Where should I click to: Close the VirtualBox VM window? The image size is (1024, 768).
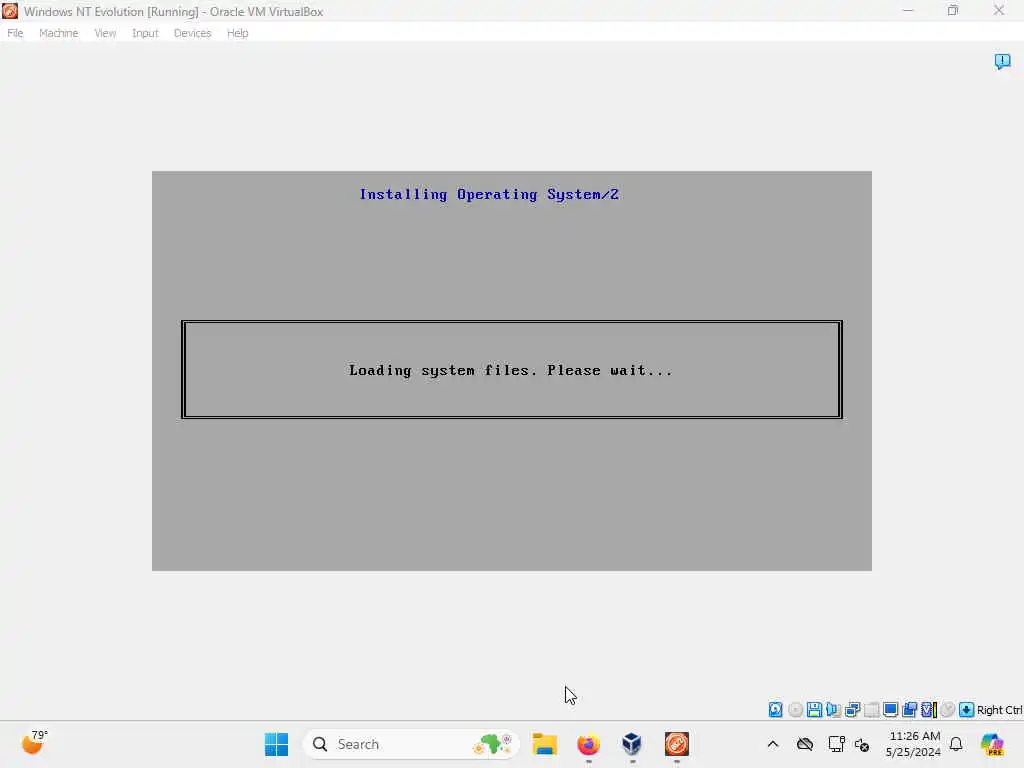(x=999, y=10)
